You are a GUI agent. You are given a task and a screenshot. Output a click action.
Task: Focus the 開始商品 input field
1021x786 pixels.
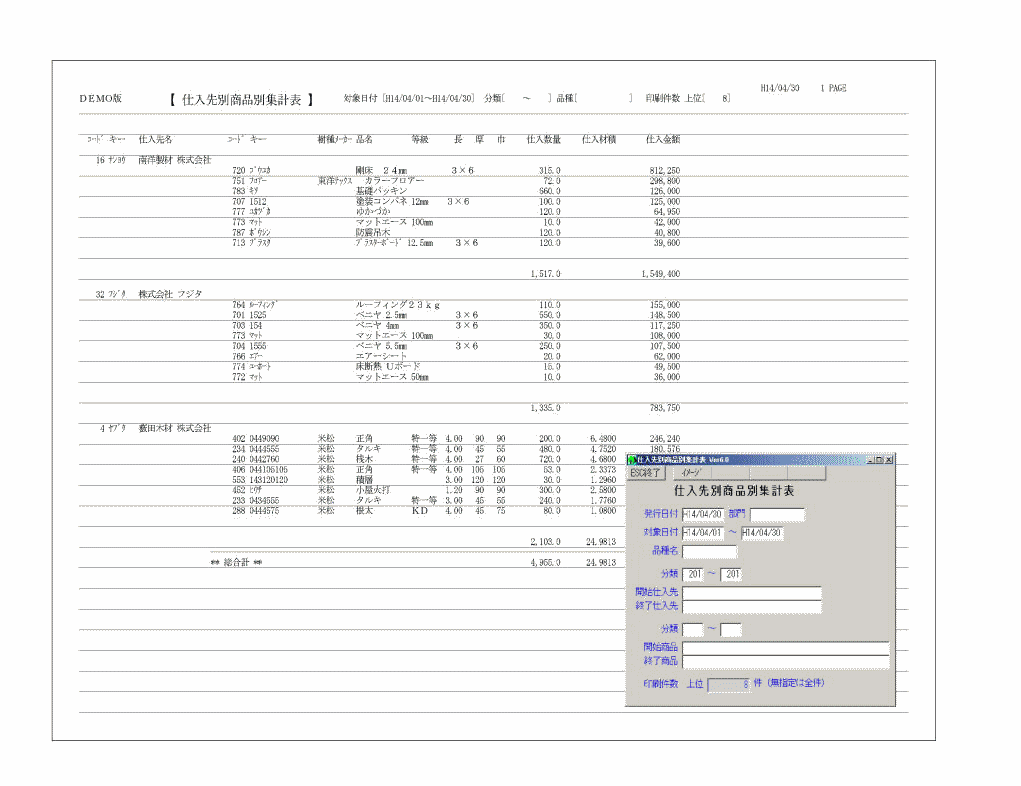(785, 648)
